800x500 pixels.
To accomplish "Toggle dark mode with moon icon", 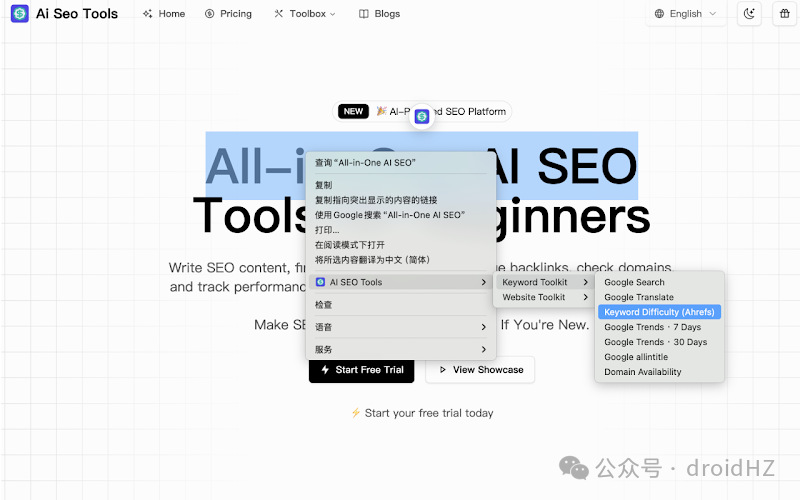I will (749, 14).
